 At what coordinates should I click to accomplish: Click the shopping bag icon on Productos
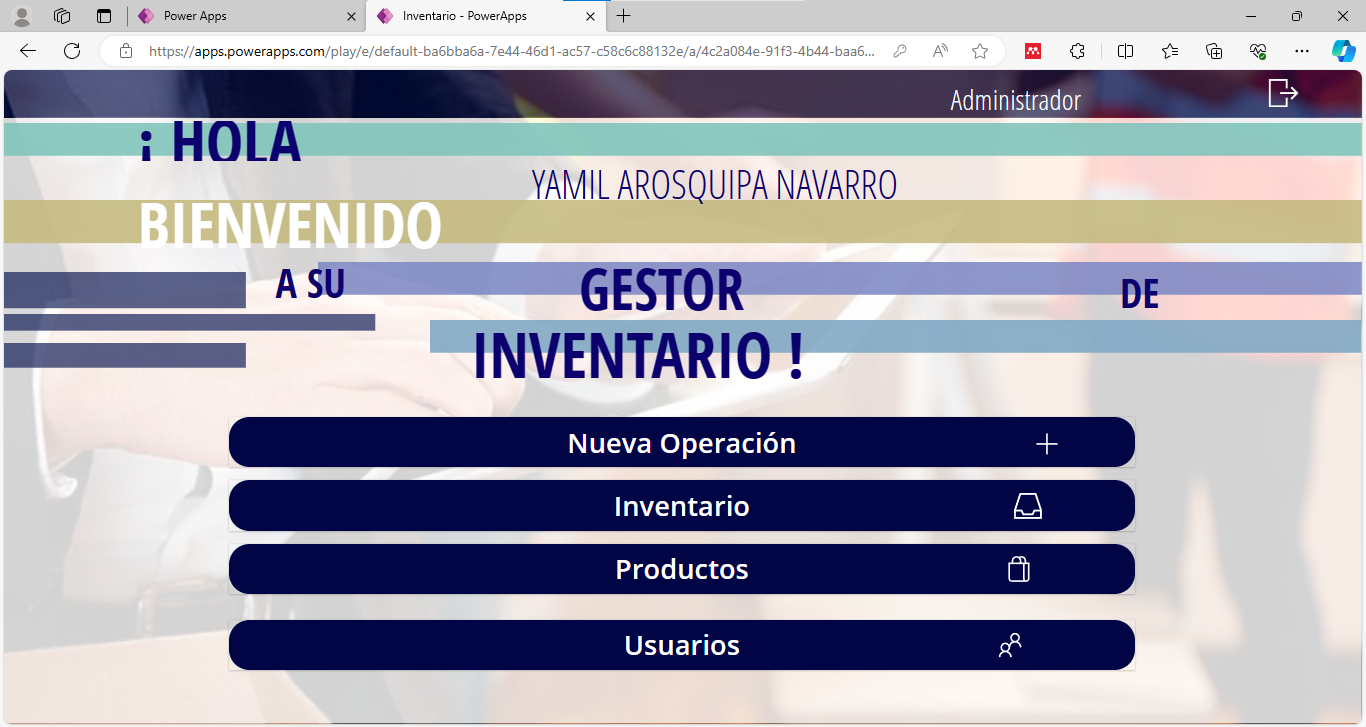(1018, 569)
